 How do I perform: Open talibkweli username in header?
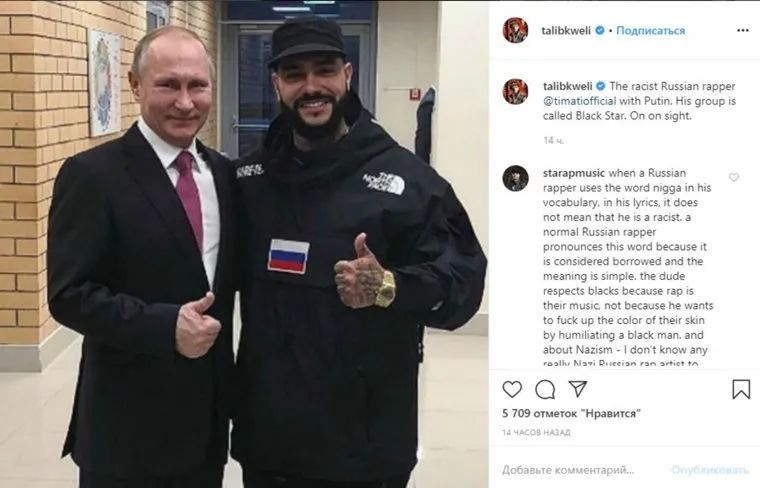[x=566, y=31]
